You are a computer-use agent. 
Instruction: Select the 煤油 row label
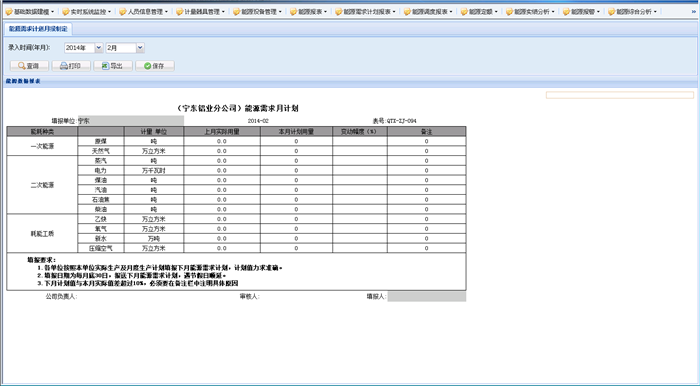click(x=101, y=180)
